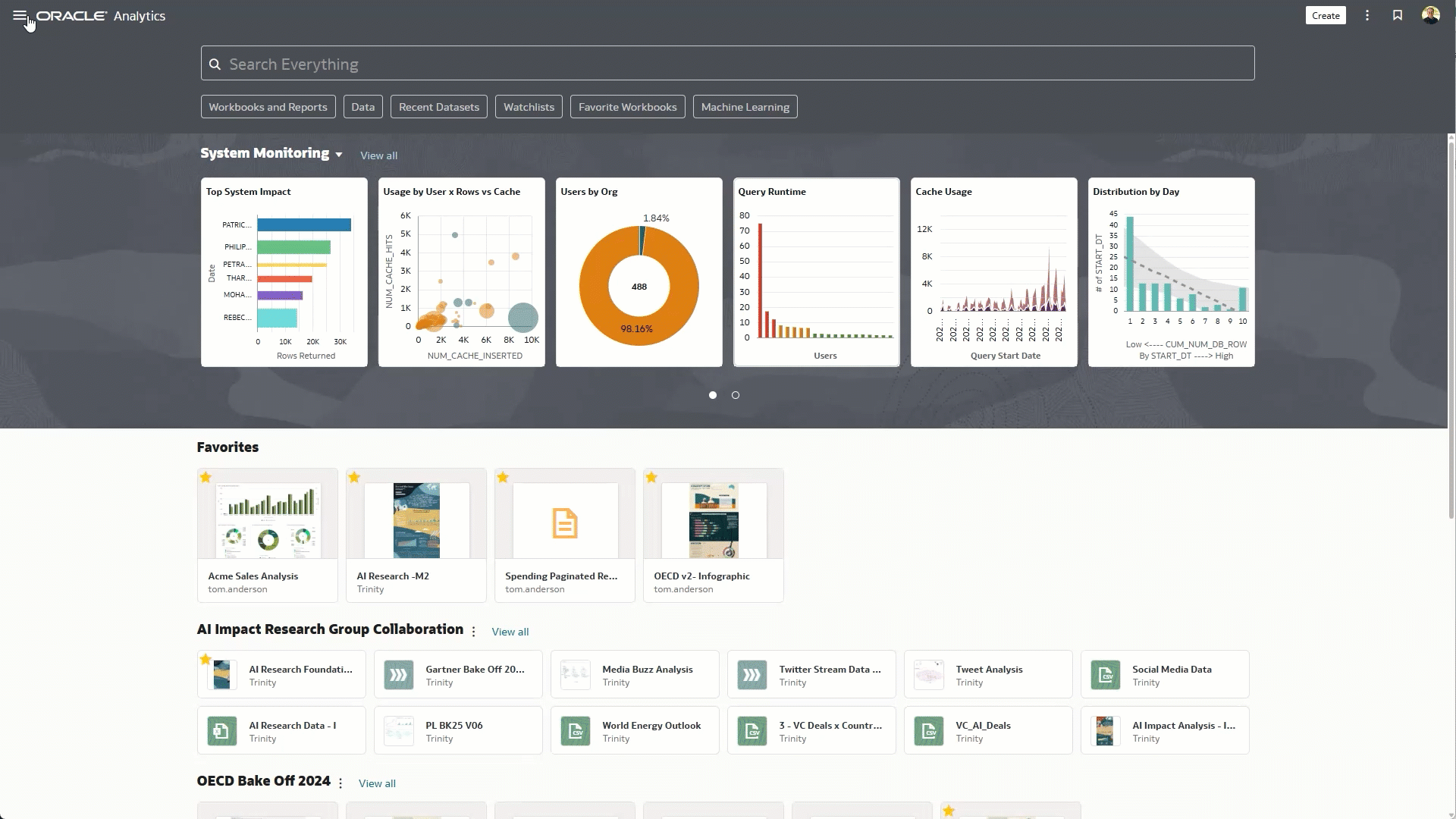Select the Workbooks and Reports filter
Screen dimensions: 1456x819
[268, 107]
